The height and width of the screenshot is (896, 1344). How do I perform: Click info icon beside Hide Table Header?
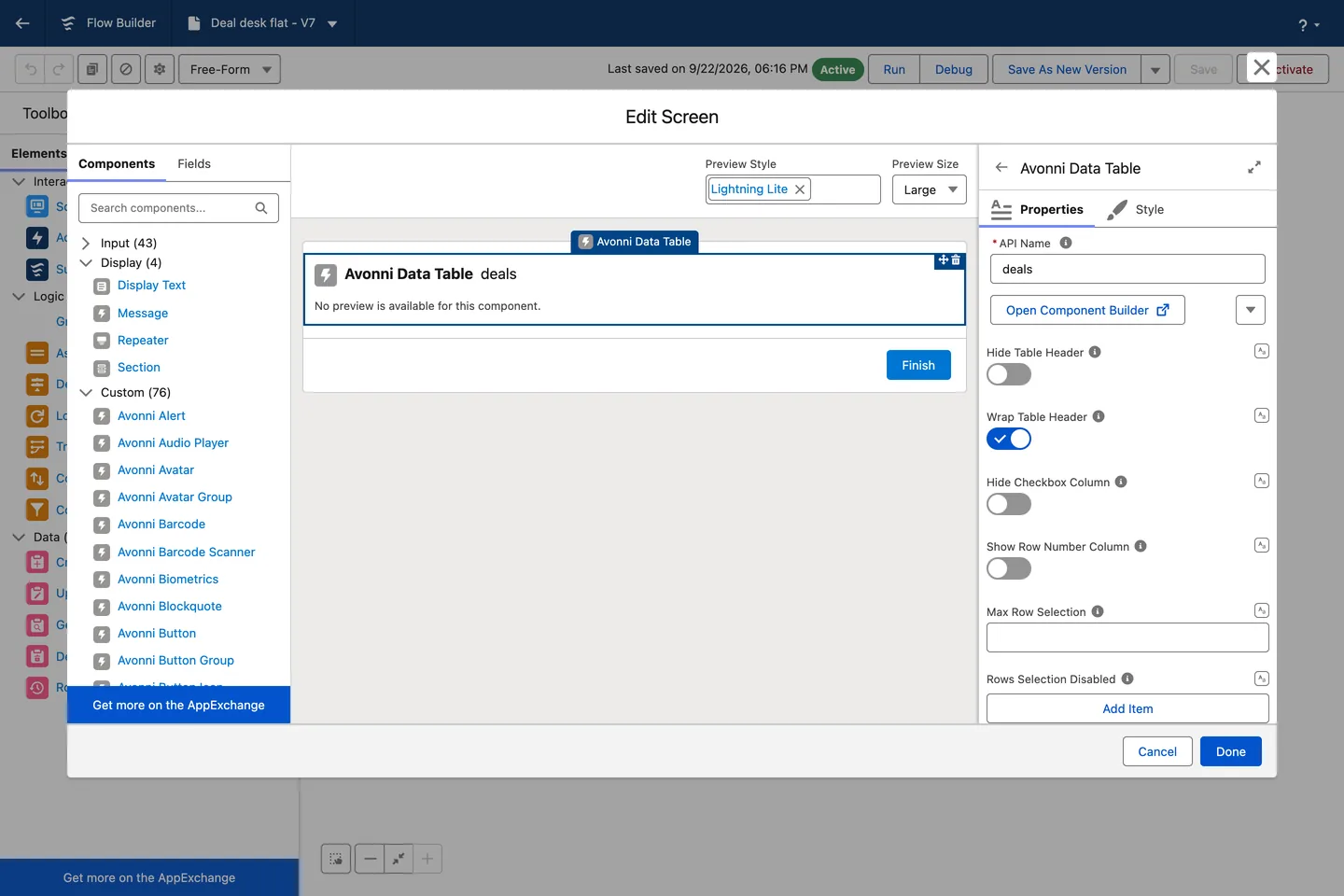click(x=1095, y=352)
